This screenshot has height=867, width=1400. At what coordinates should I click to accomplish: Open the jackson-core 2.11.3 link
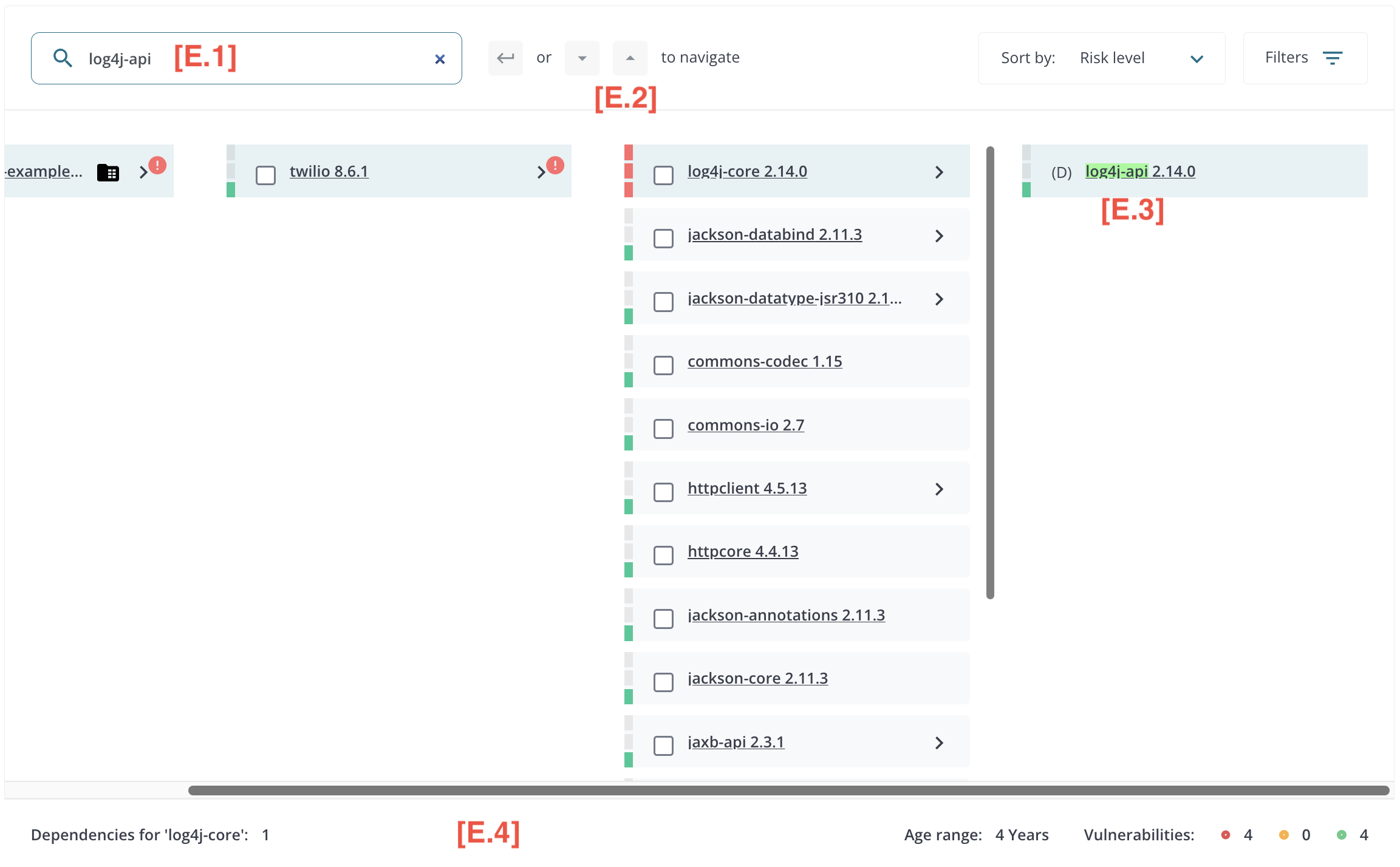coord(757,679)
